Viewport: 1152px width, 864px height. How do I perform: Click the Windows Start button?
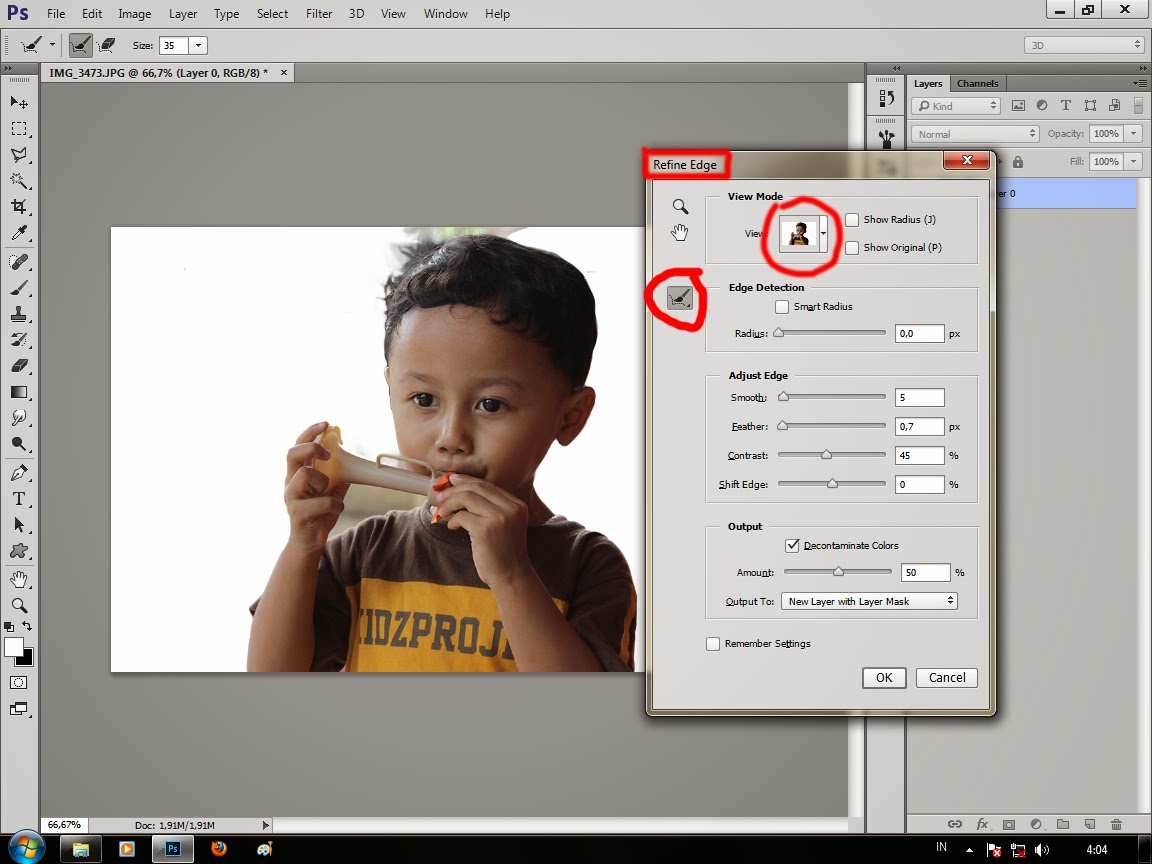26,847
